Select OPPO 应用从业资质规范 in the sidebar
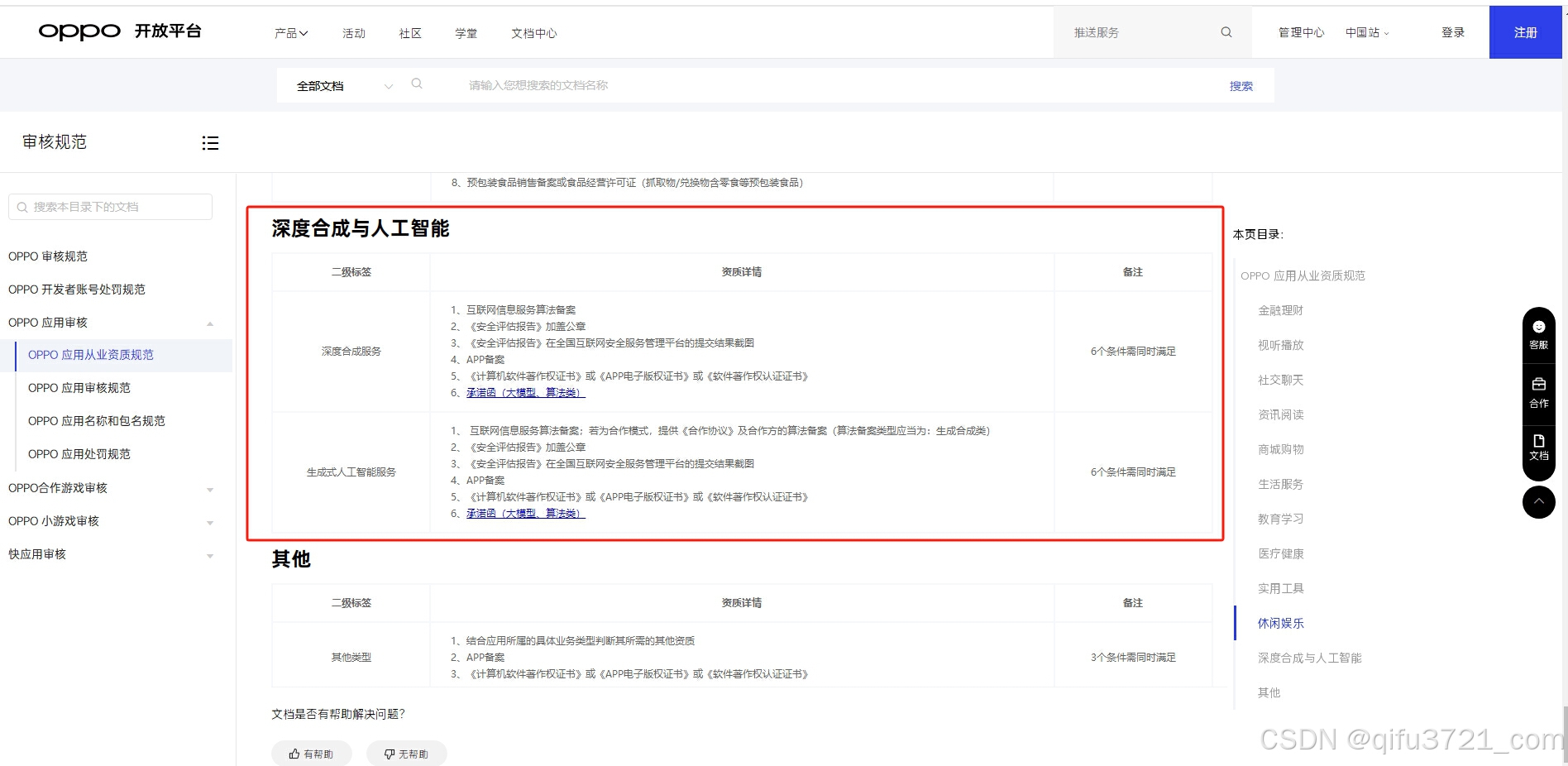 pos(91,355)
